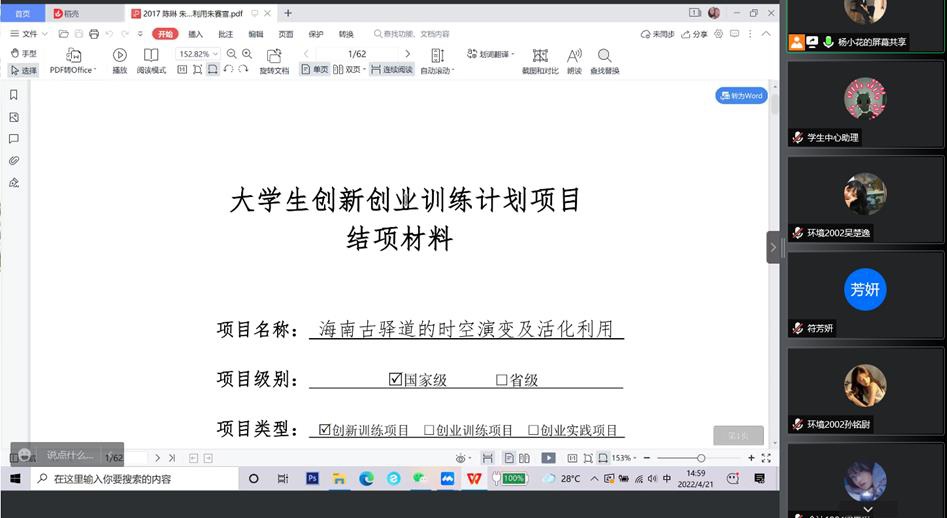
Task: Toggle fit width icon in toolbar
Action: (x=213, y=69)
